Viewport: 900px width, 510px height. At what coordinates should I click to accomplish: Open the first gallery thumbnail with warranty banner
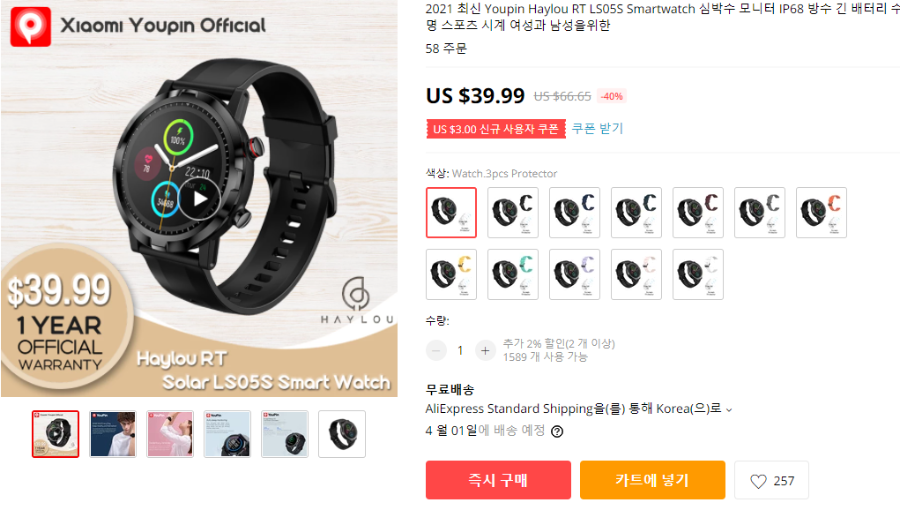coord(56,434)
